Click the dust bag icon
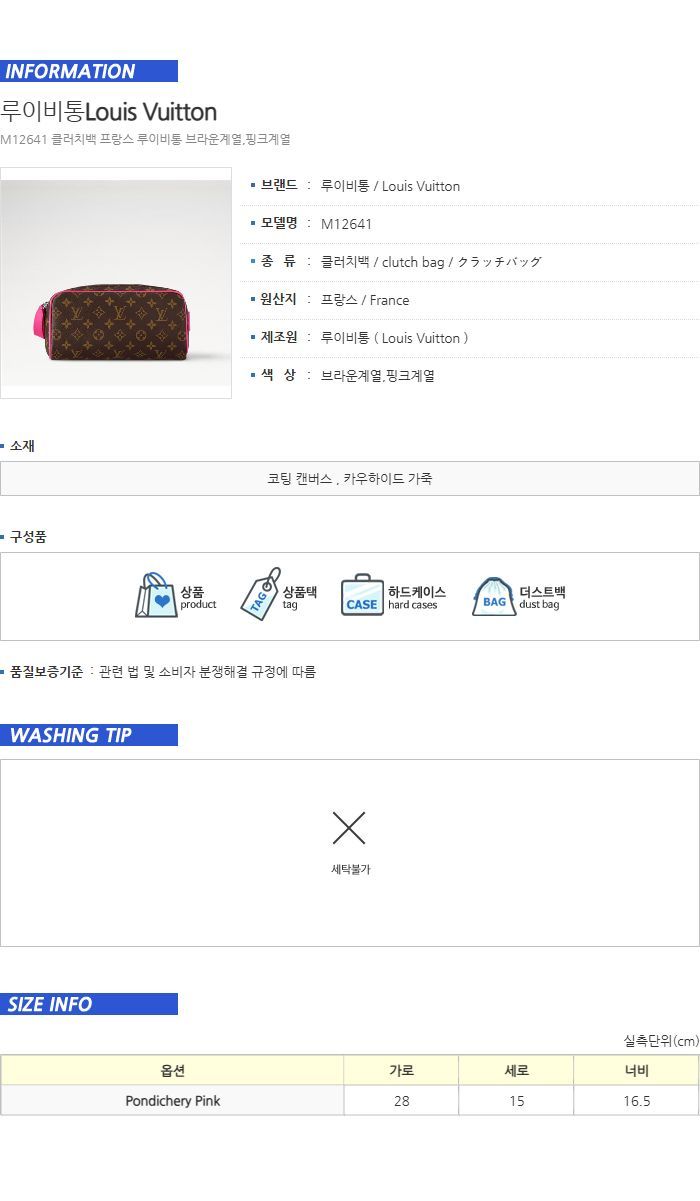 [494, 596]
